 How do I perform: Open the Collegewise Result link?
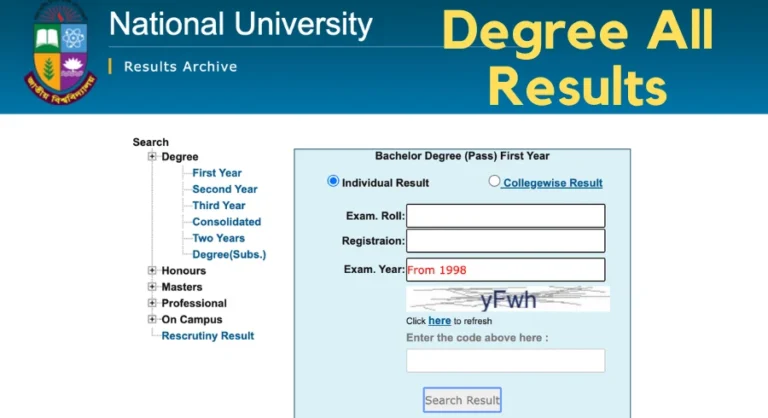point(552,183)
